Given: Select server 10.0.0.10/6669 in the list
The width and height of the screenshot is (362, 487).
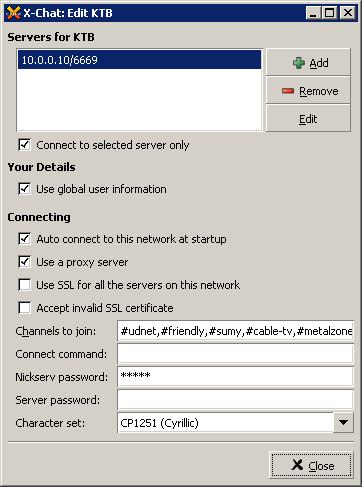Looking at the screenshot, I should (x=139, y=60).
